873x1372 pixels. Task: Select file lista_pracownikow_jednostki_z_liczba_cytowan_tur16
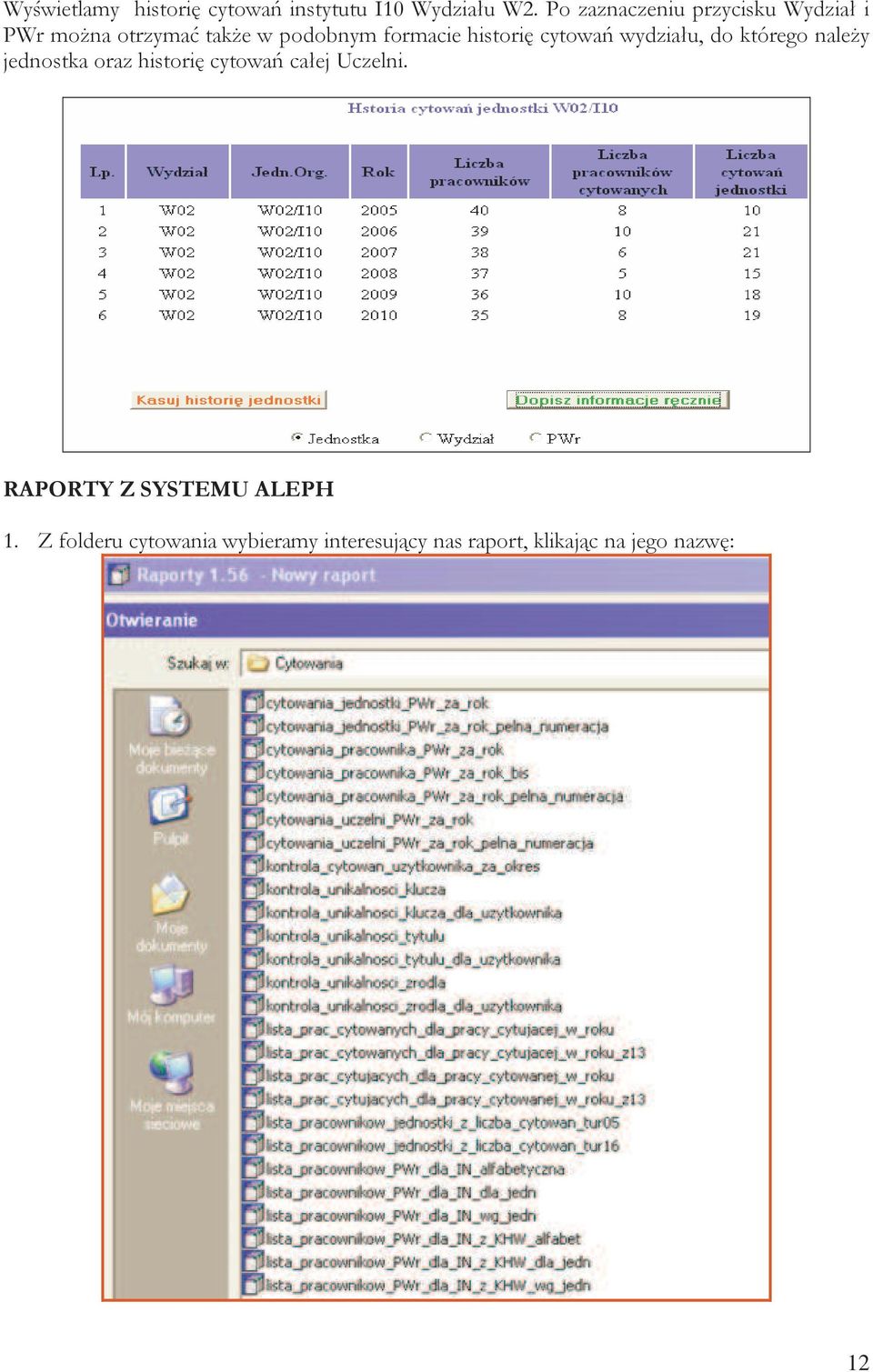point(442,1146)
